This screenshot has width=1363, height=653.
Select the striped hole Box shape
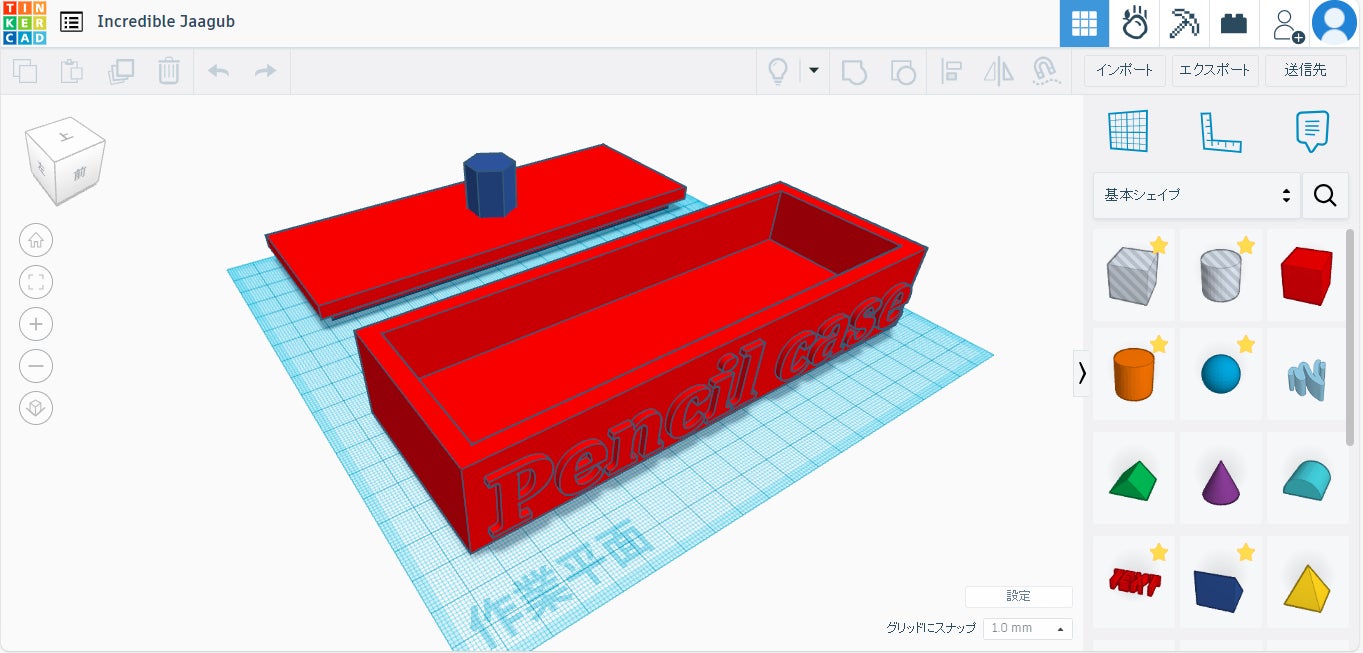pyautogui.click(x=1133, y=274)
